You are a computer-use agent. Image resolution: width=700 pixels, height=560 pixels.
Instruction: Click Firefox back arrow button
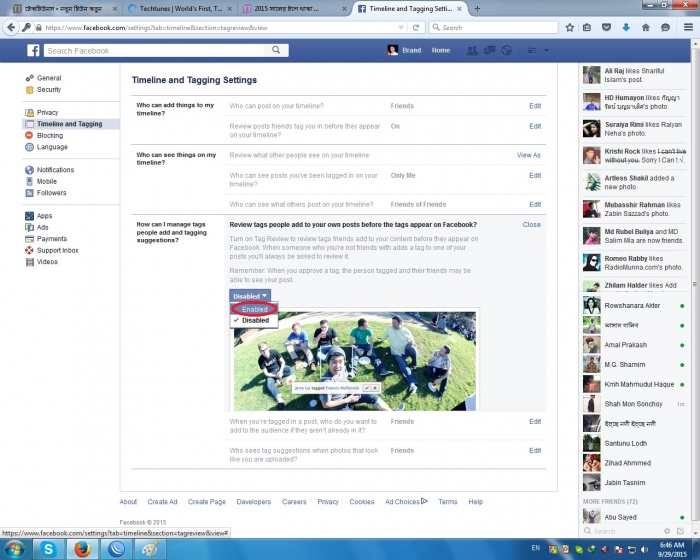coord(11,28)
